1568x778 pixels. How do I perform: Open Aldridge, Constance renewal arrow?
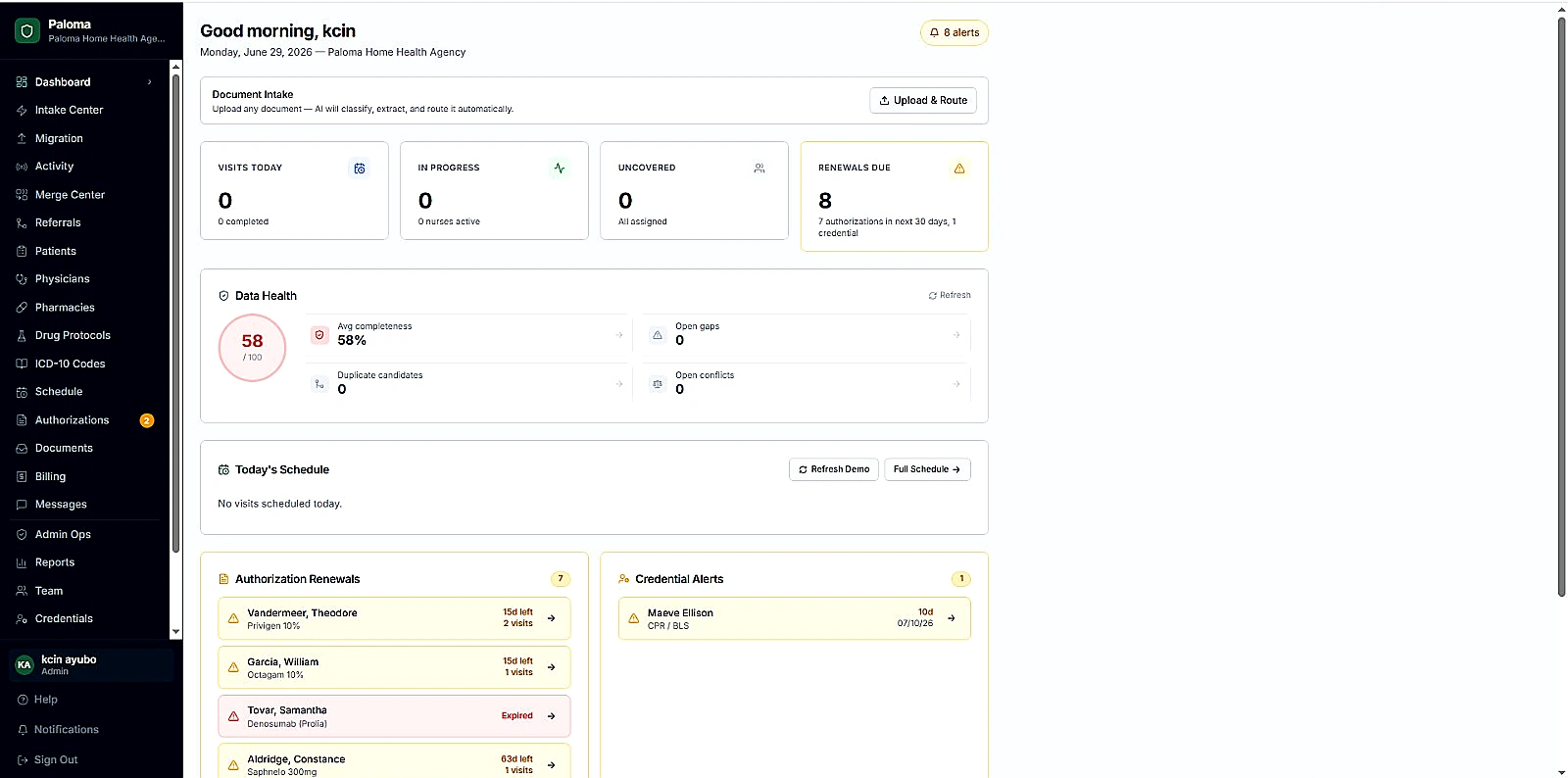pyautogui.click(x=552, y=765)
